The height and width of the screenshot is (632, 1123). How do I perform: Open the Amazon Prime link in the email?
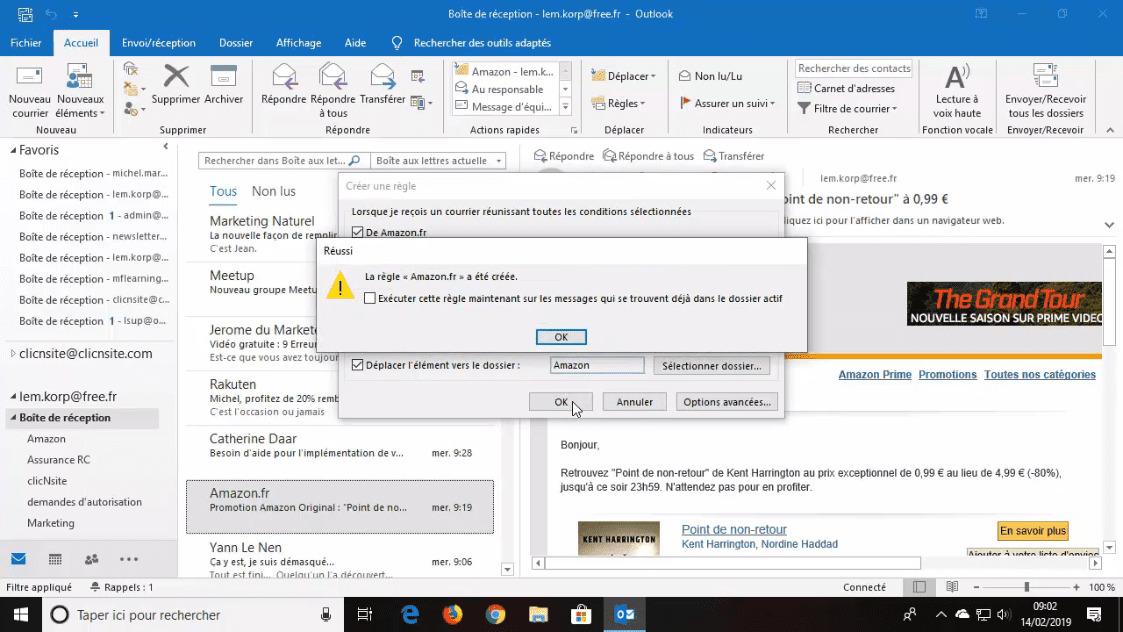[x=874, y=375]
